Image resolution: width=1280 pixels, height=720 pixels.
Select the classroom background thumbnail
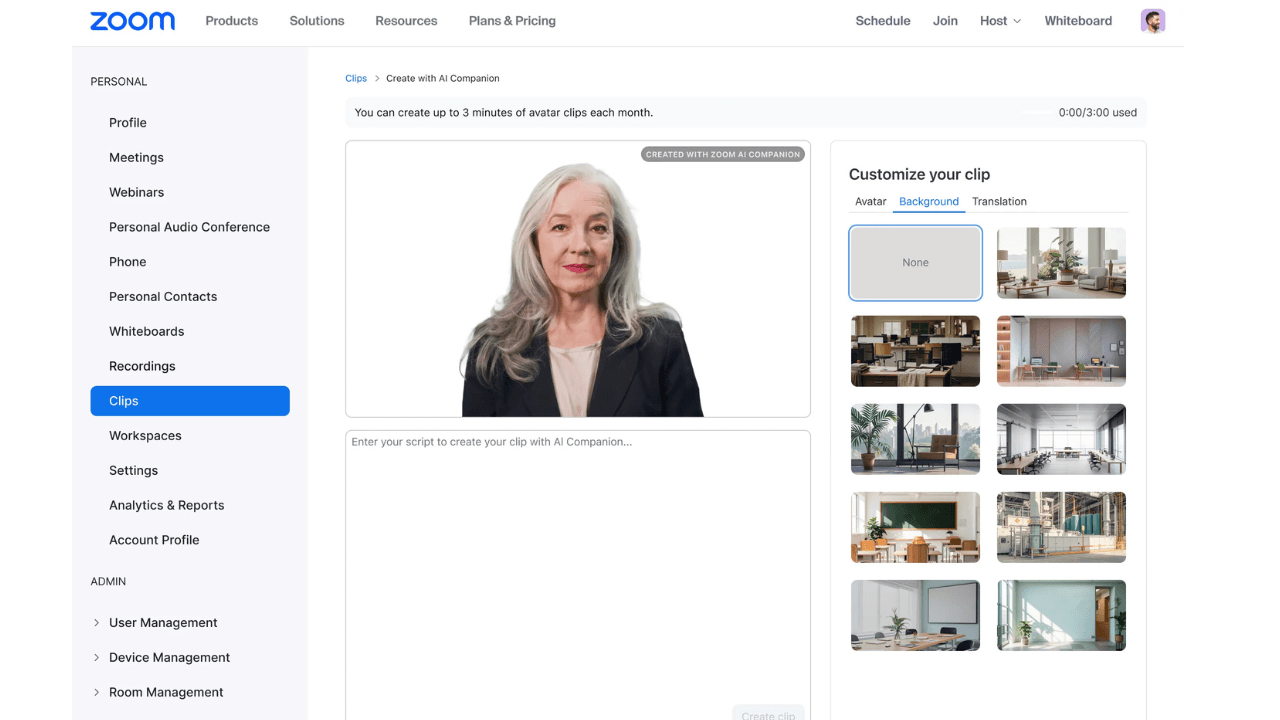pyautogui.click(x=915, y=527)
